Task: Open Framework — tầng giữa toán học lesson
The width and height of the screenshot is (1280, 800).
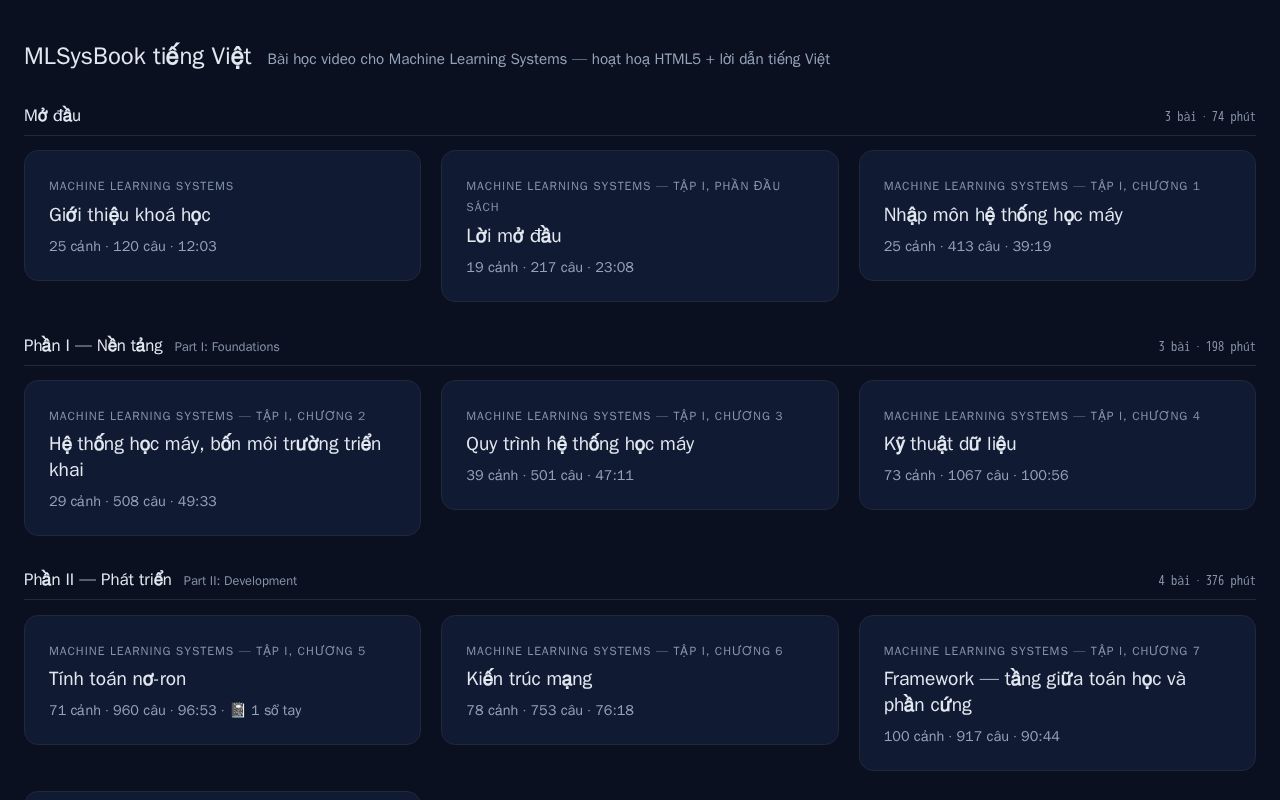Action: [x=1057, y=693]
